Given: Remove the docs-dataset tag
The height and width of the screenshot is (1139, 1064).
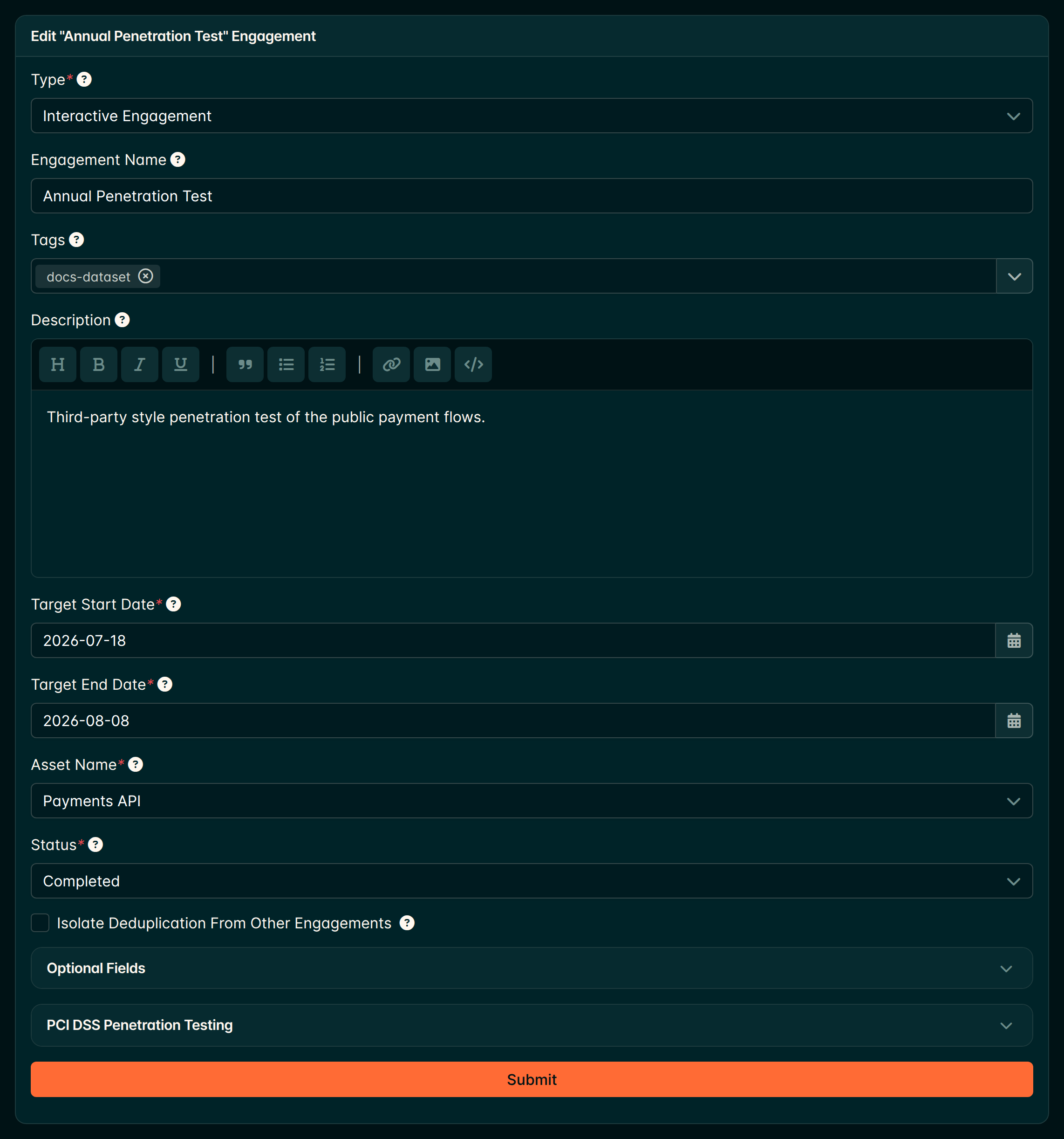Looking at the screenshot, I should [x=145, y=276].
